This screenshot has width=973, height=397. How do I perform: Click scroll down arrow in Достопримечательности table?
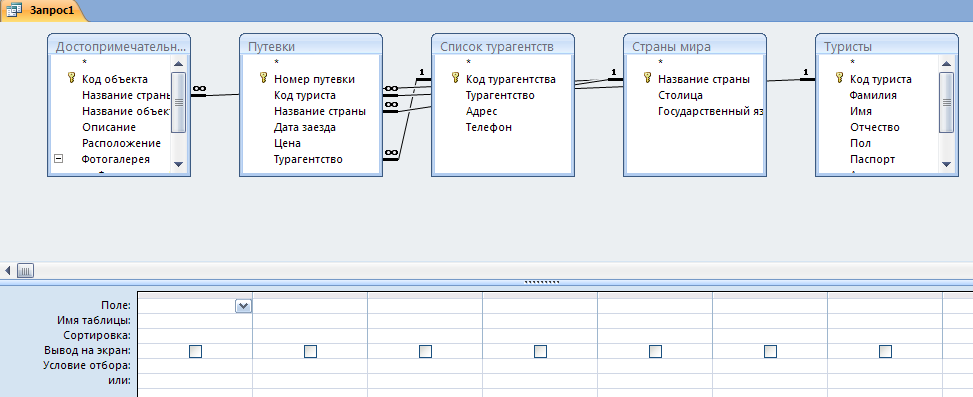(178, 164)
